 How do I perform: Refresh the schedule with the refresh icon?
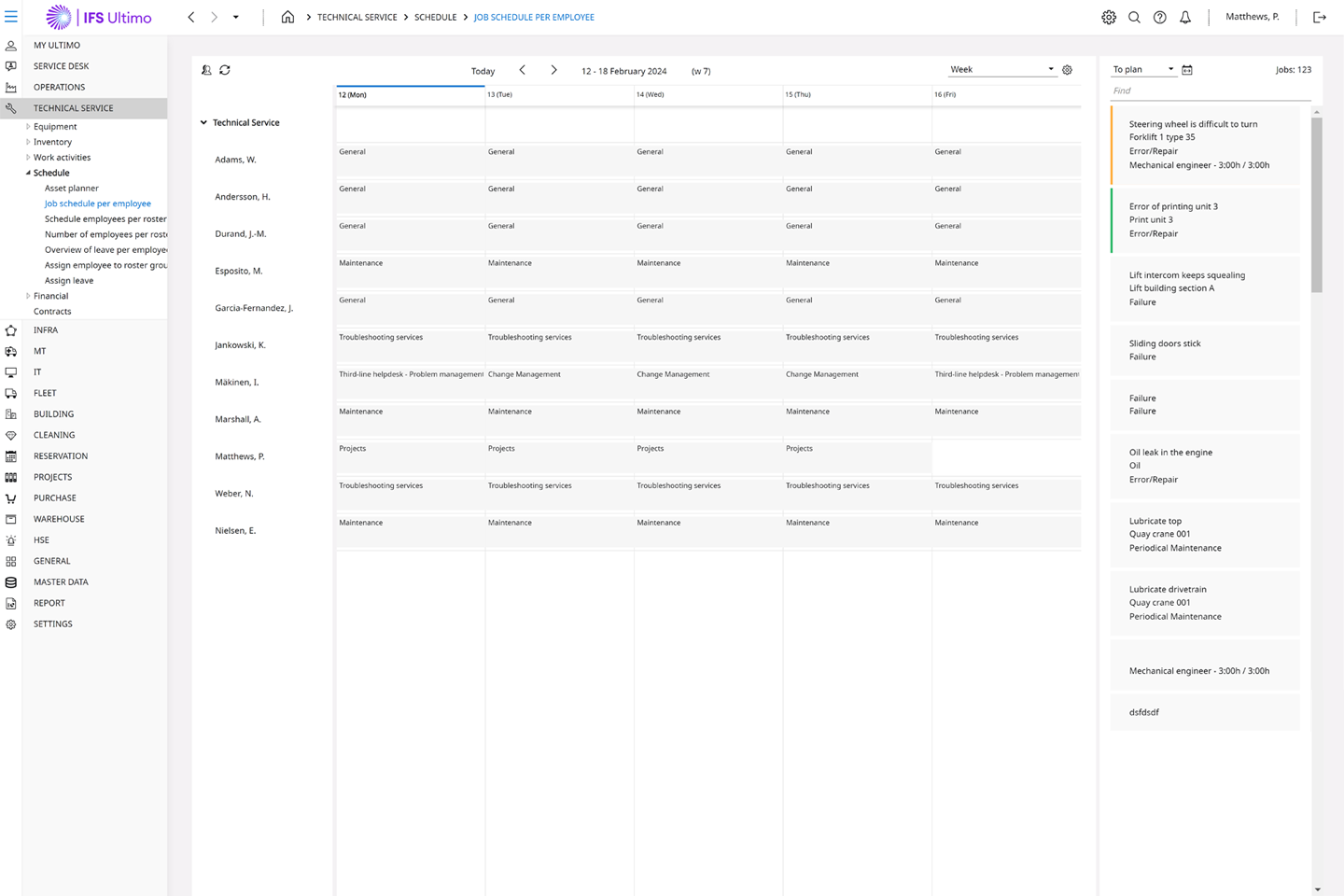(x=224, y=70)
